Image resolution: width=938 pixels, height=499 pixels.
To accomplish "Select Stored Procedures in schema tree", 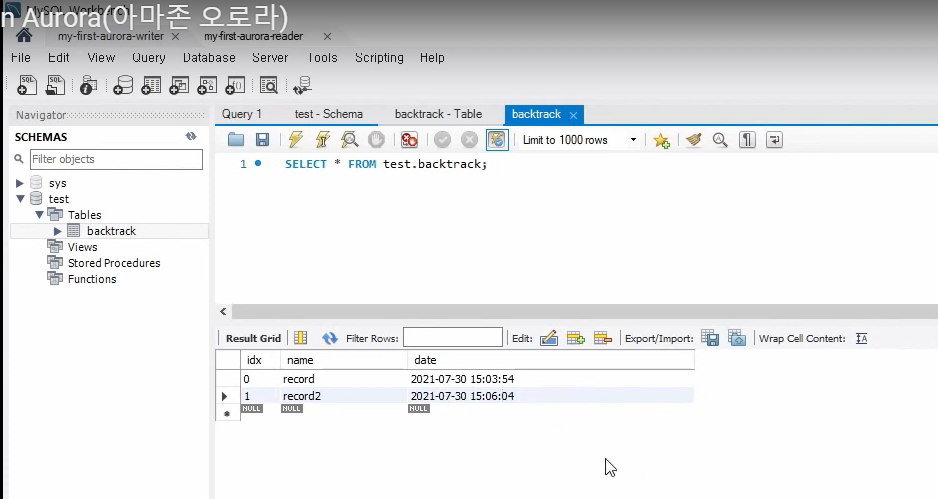I will [x=114, y=263].
